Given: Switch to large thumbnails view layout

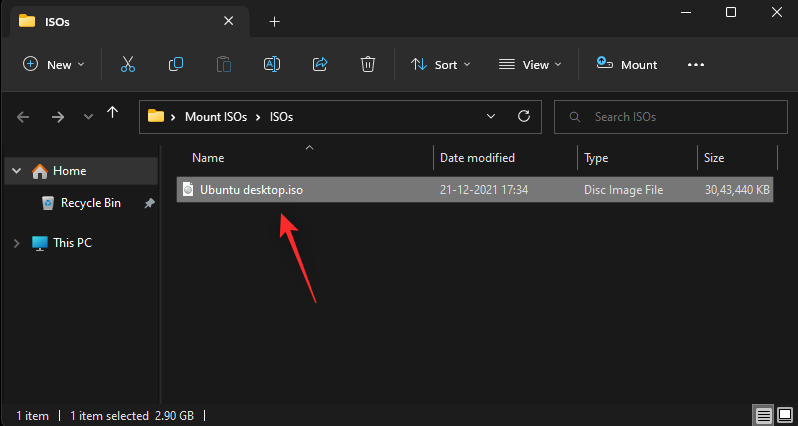Looking at the screenshot, I should 783,415.
